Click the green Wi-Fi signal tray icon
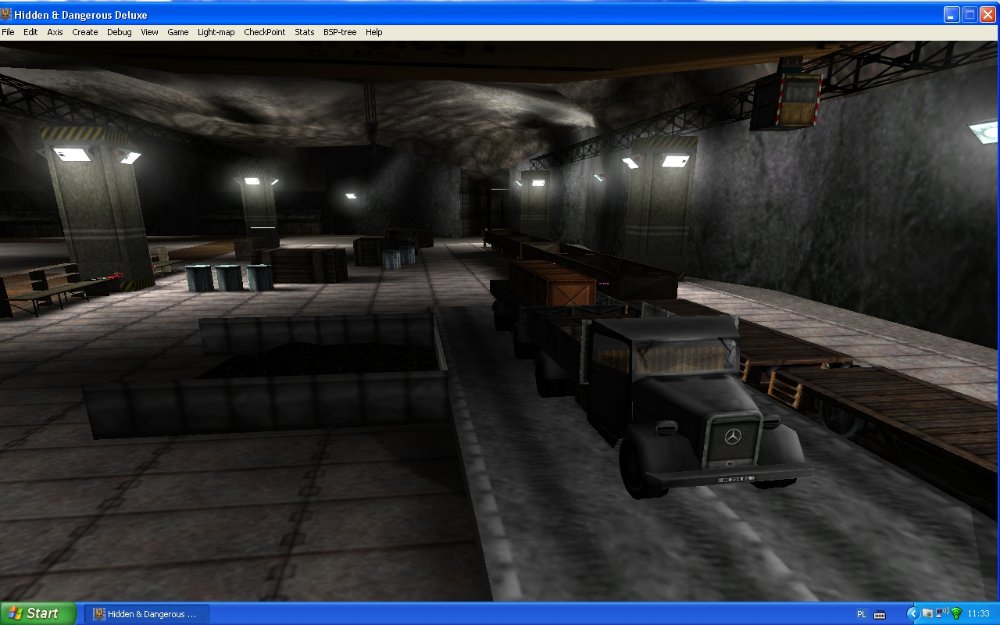Viewport: 1000px width, 625px height. point(956,614)
